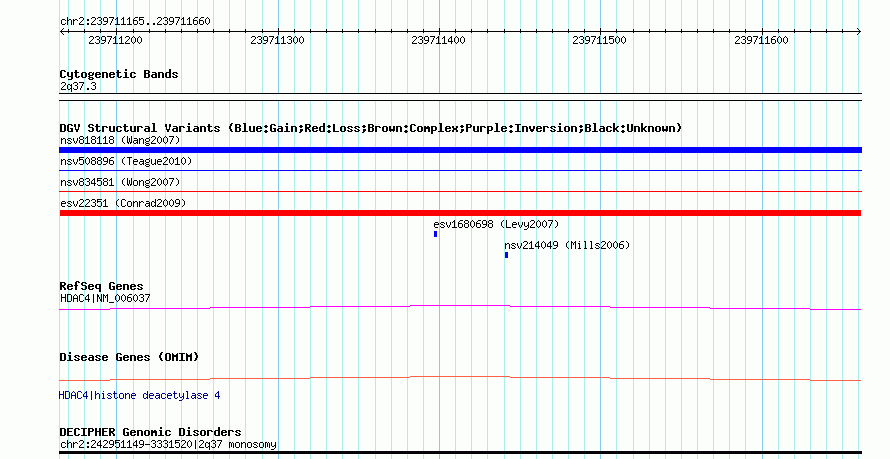The width and height of the screenshot is (890, 459).
Task: Click the black DECIPHER 2q37 monosomy bar
Action: (x=460, y=453)
